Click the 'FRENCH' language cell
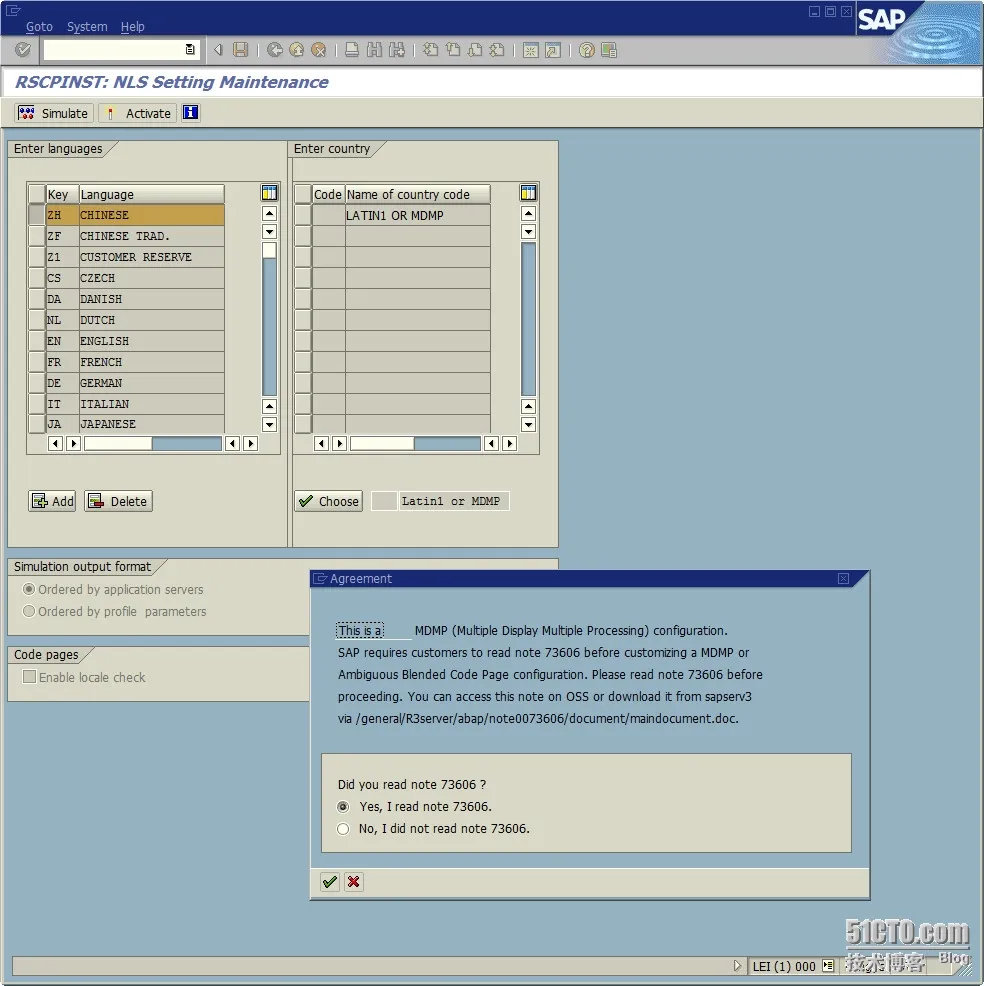This screenshot has height=986, width=984. click(x=152, y=362)
